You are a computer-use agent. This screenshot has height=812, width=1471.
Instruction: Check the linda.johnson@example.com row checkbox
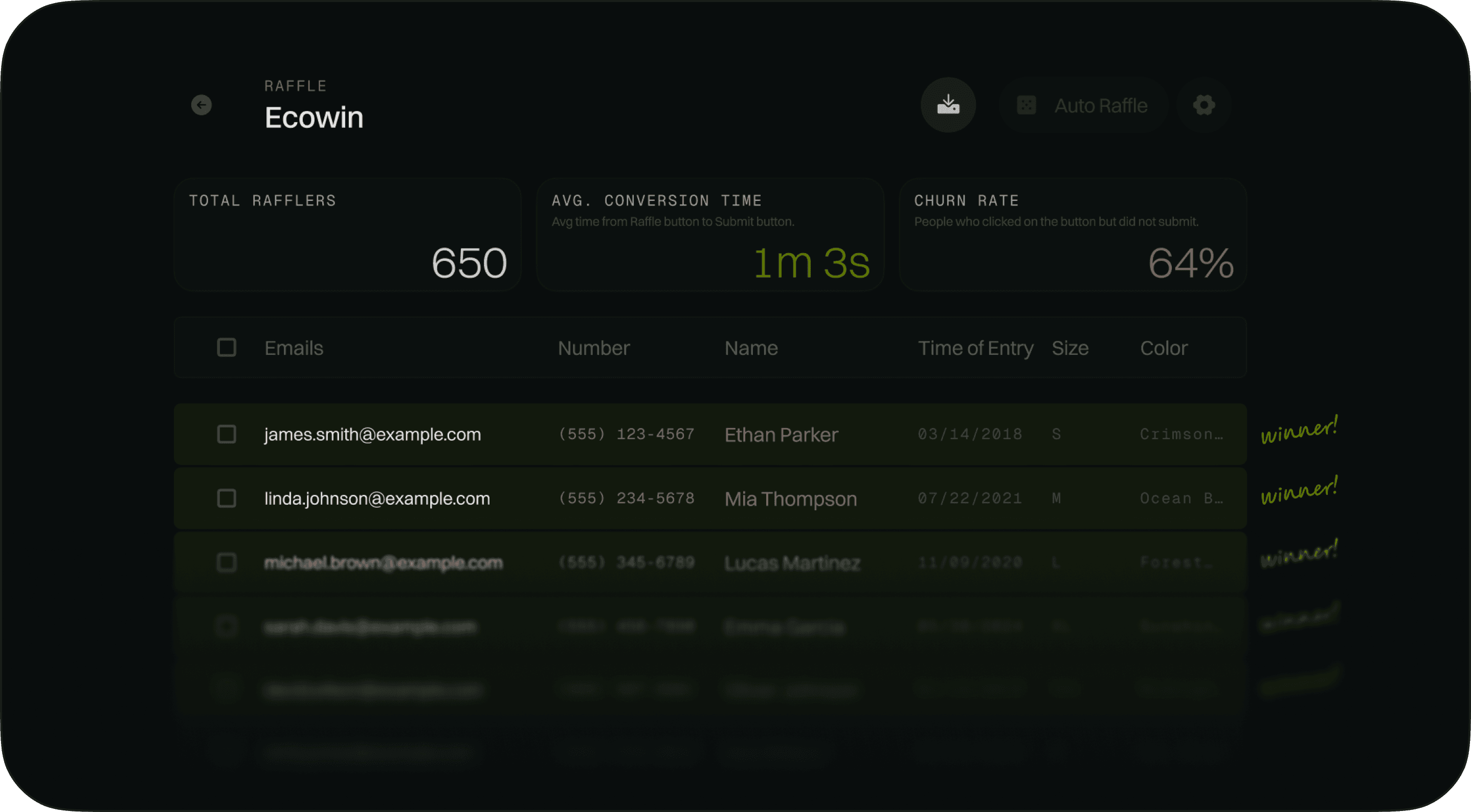pos(226,499)
